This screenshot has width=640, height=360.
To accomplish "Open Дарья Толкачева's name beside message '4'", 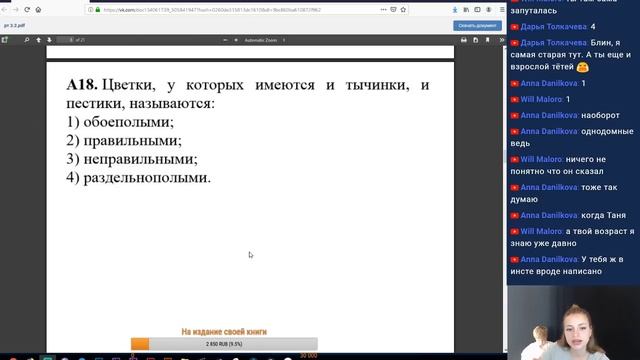I will [x=553, y=27].
